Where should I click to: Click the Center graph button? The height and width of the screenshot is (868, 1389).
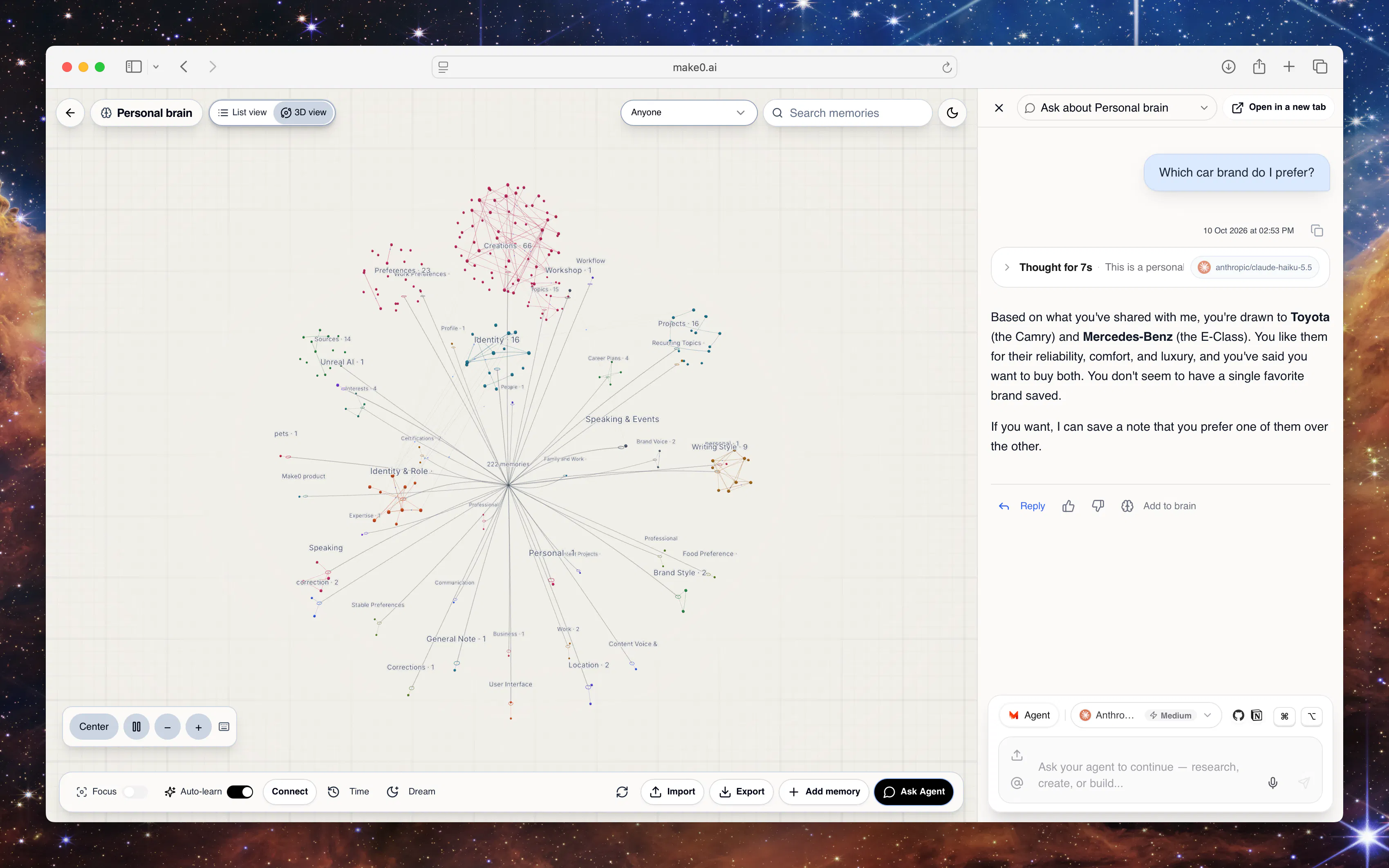(94, 727)
